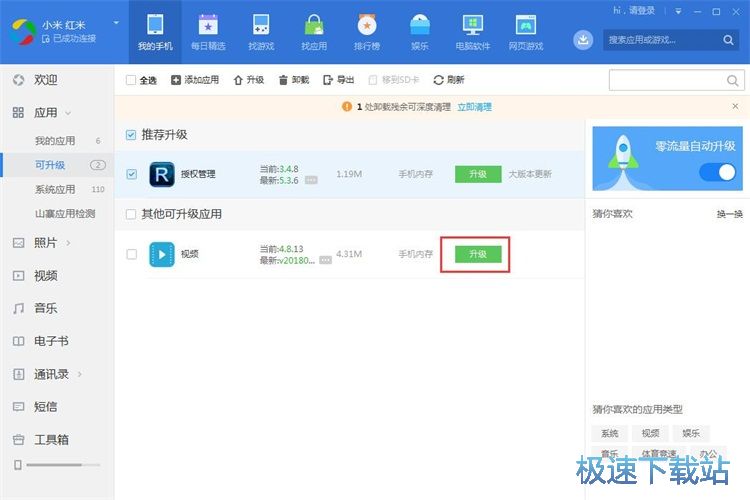Go to 欢迎 in the sidebar
This screenshot has width=750, height=500.
tap(45, 80)
